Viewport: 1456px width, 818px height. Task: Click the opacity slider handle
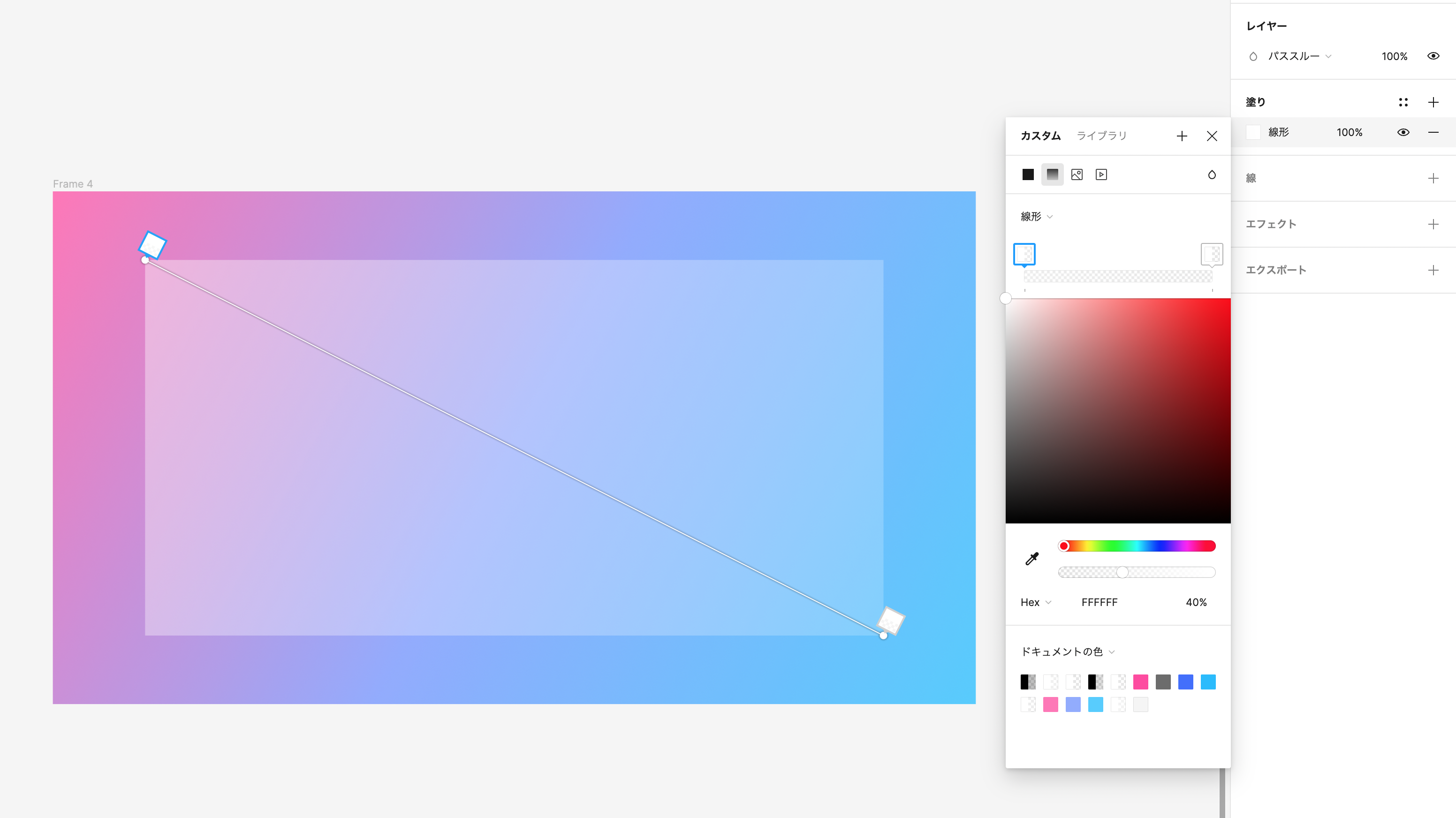(x=1122, y=573)
